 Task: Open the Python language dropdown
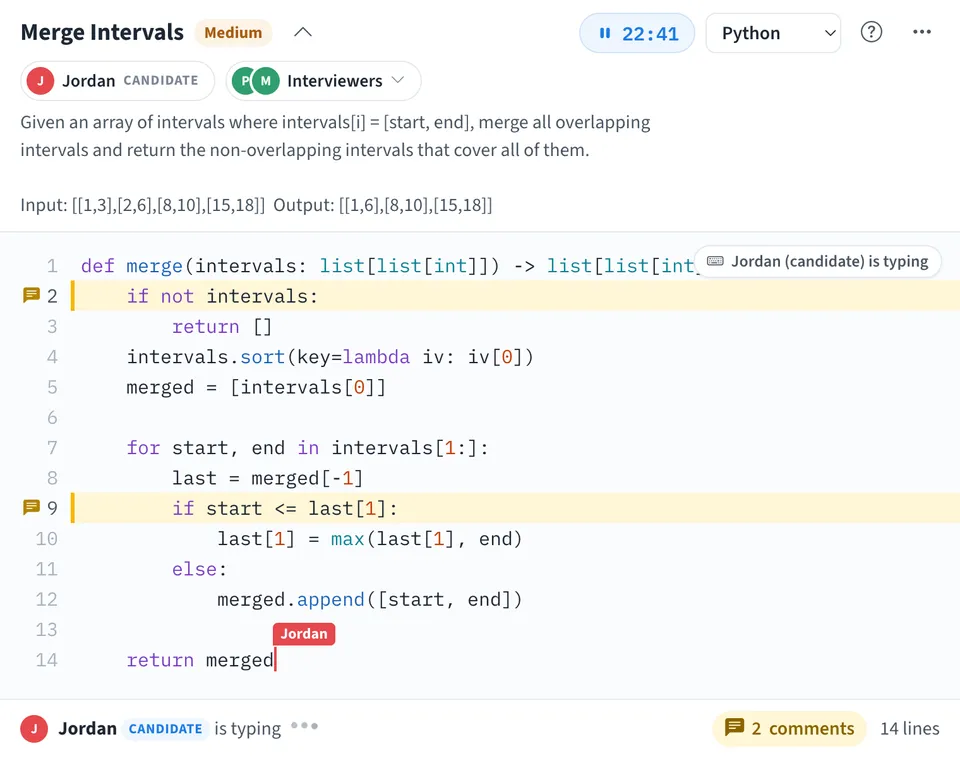(x=773, y=33)
